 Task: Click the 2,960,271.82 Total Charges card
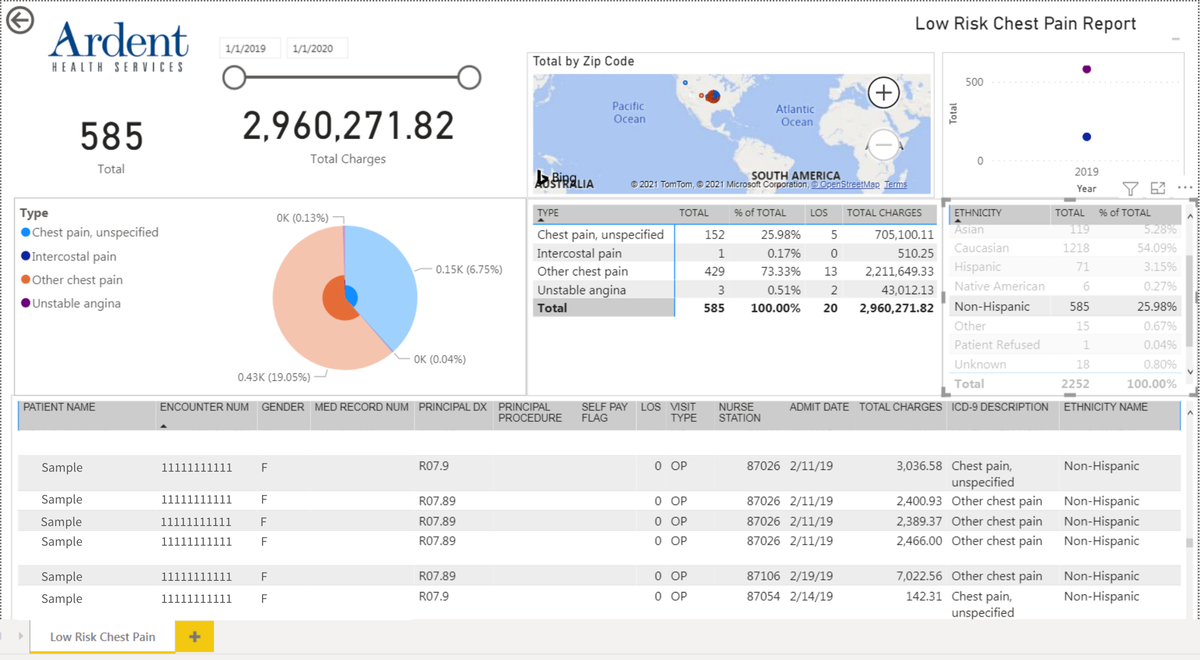[348, 136]
